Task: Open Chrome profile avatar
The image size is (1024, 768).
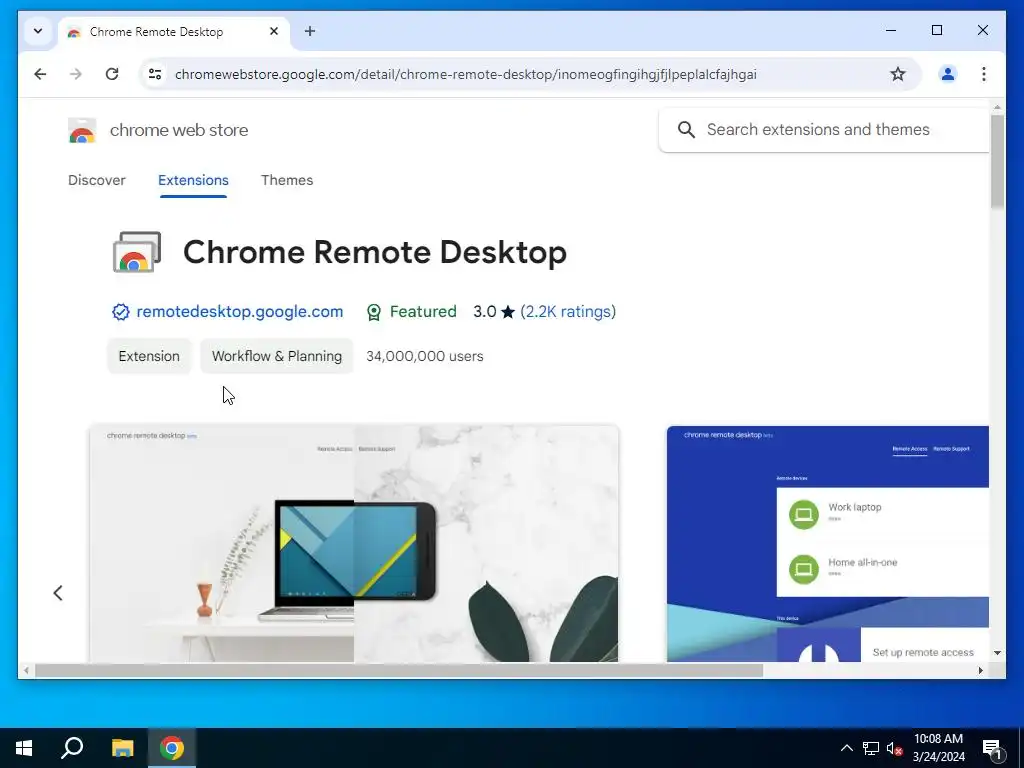Action: [948, 74]
